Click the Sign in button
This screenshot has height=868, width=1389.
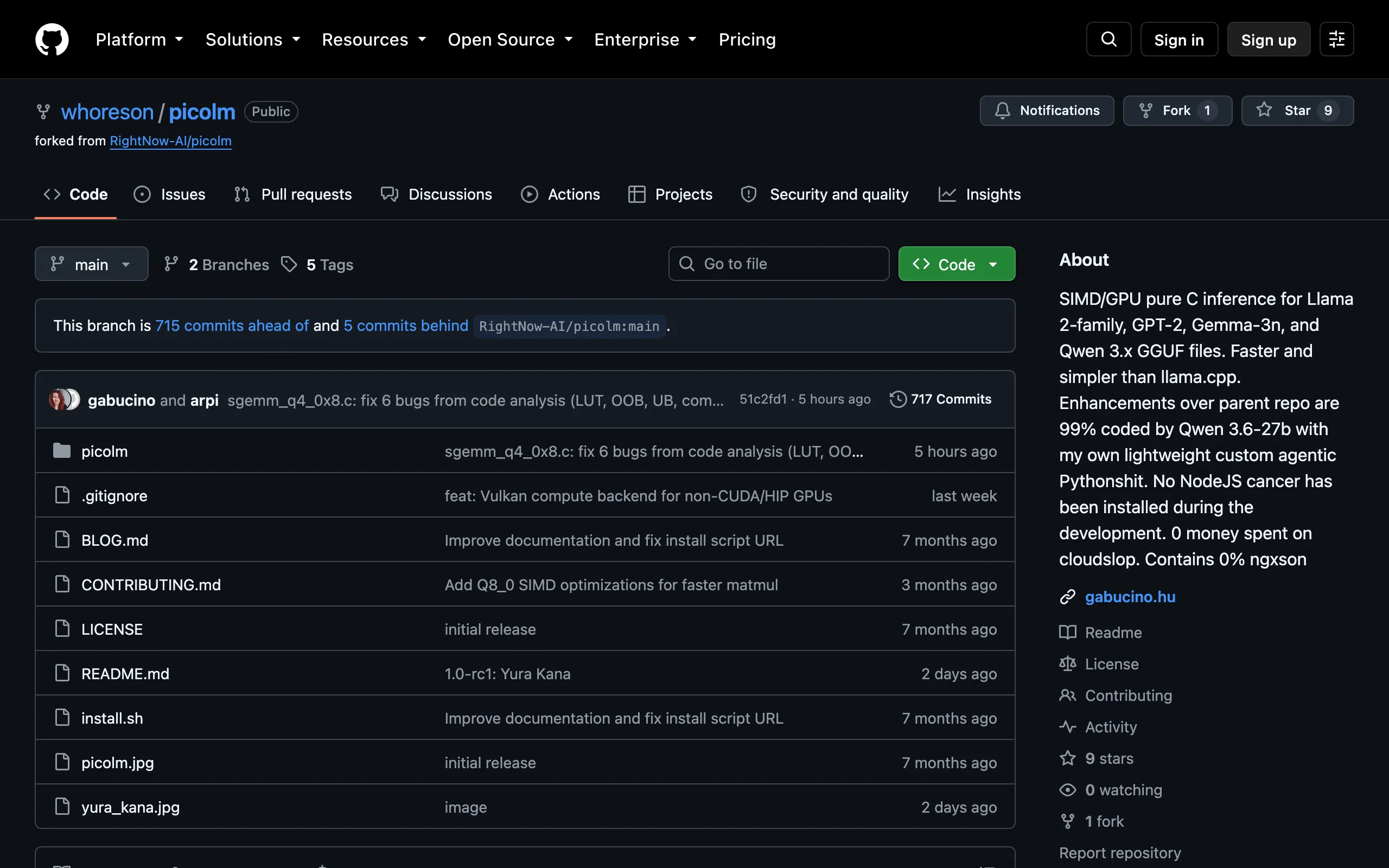1179,39
